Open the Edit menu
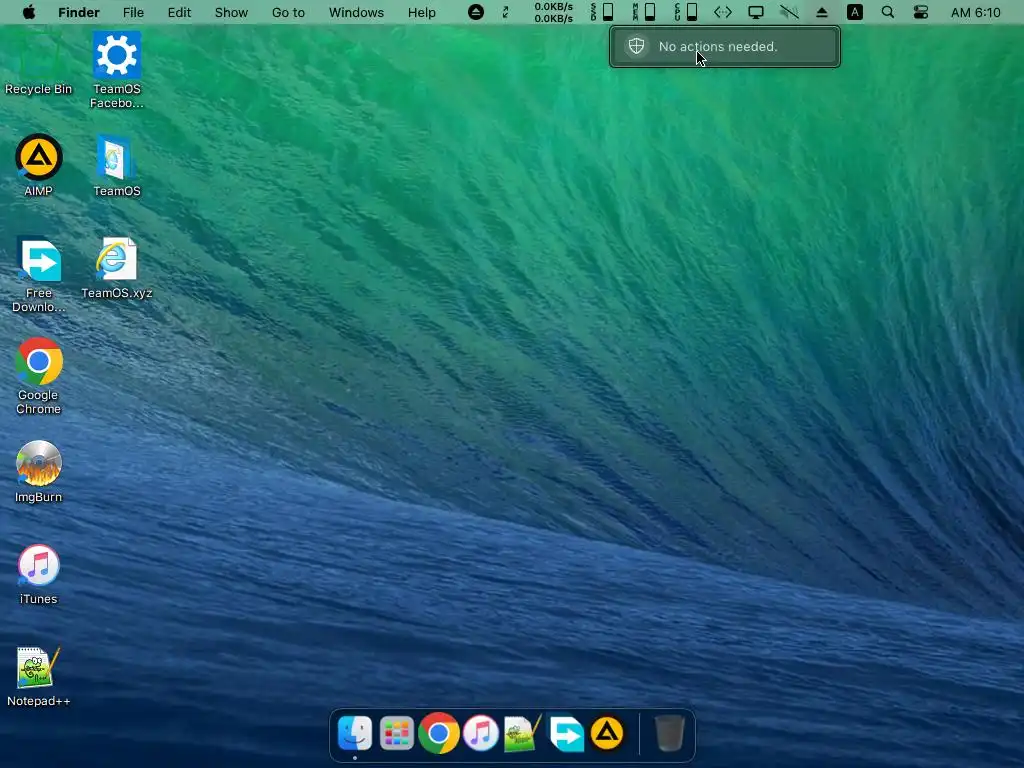The width and height of the screenshot is (1024, 768). coord(179,12)
